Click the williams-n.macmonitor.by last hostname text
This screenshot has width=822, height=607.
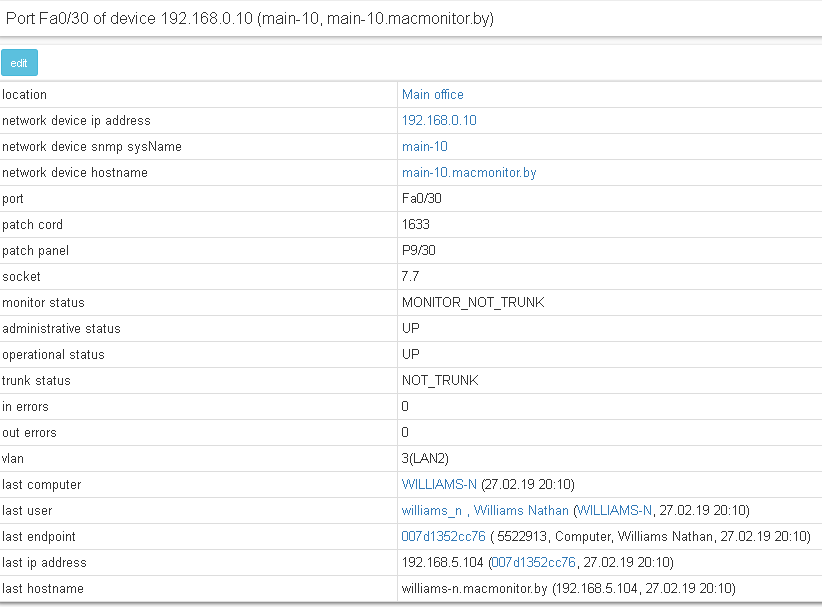tap(474, 589)
